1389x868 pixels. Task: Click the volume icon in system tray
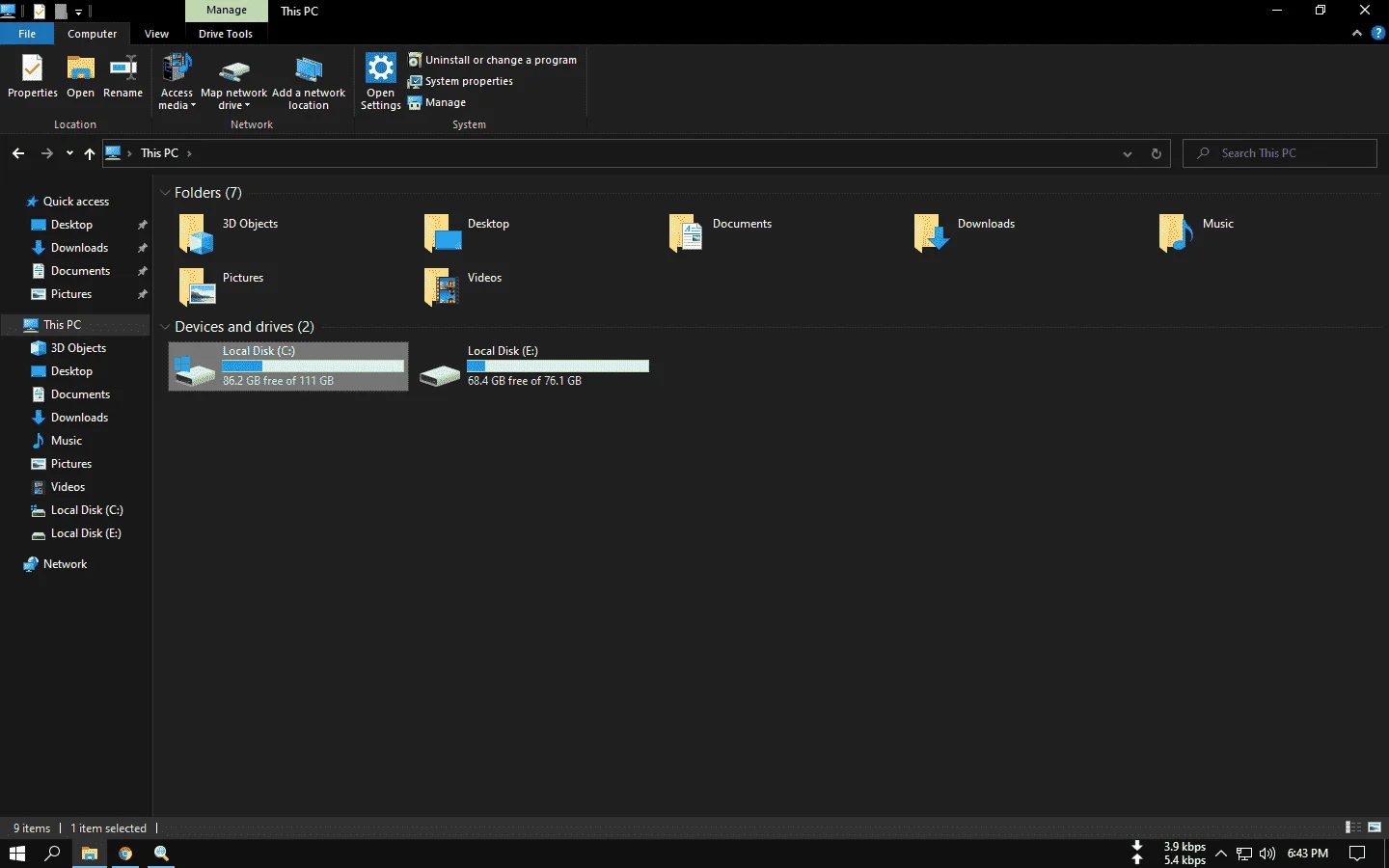[x=1267, y=854]
